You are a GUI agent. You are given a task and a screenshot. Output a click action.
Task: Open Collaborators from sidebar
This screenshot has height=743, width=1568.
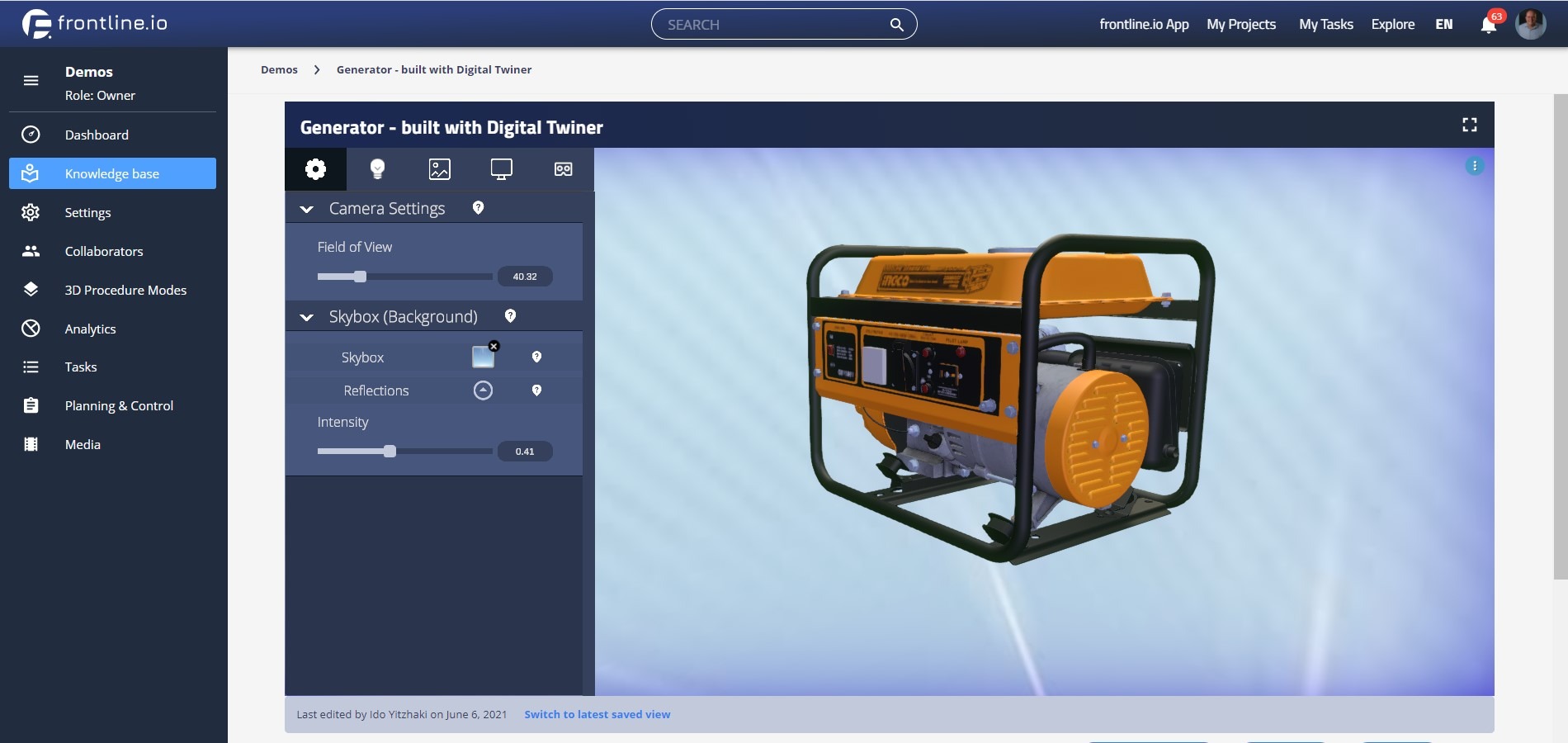pos(112,251)
